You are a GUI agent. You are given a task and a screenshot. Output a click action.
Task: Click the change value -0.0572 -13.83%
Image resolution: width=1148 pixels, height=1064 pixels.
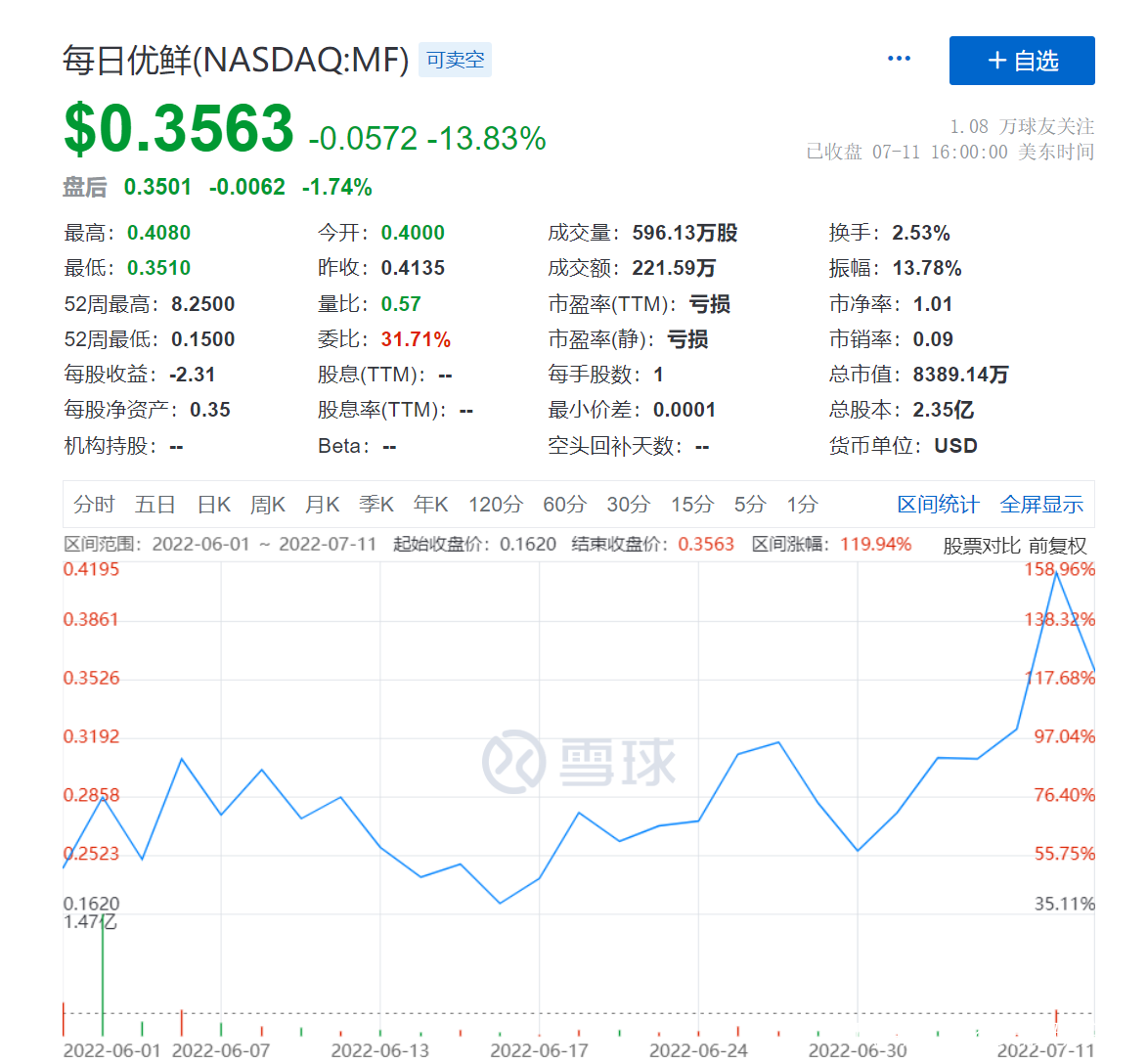pyautogui.click(x=427, y=139)
